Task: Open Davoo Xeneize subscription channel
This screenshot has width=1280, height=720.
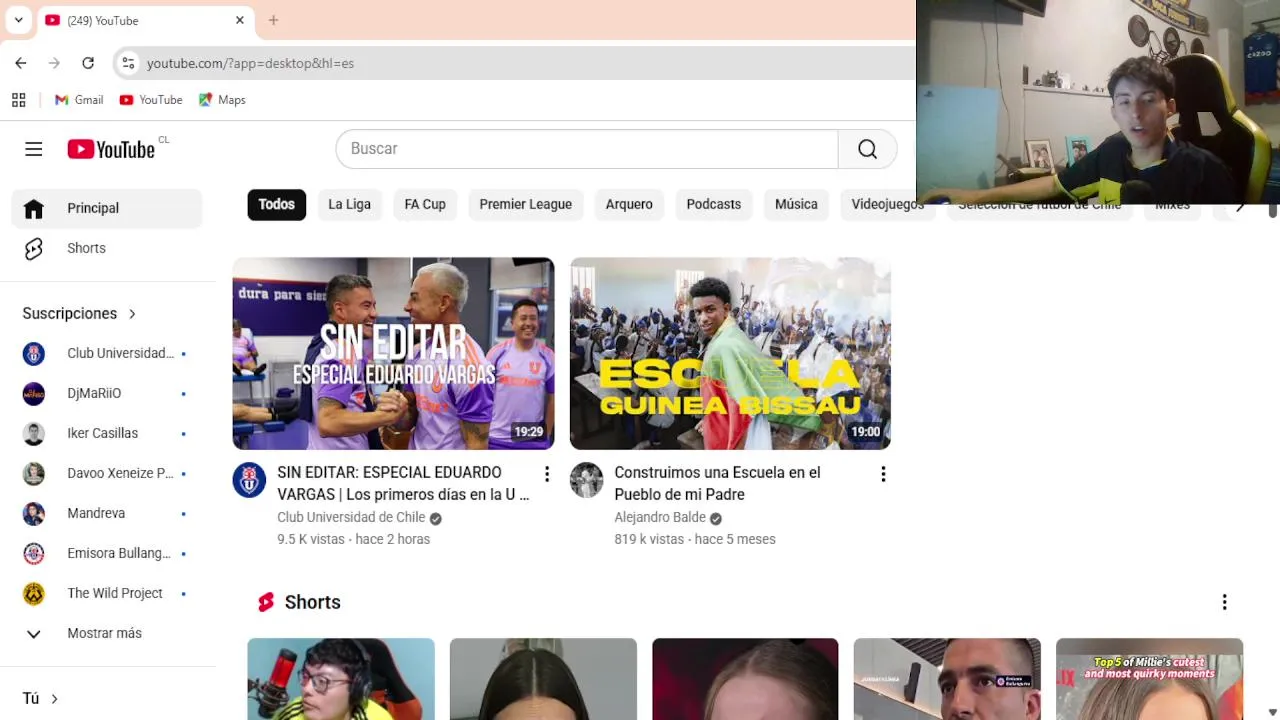Action: tap(107, 473)
